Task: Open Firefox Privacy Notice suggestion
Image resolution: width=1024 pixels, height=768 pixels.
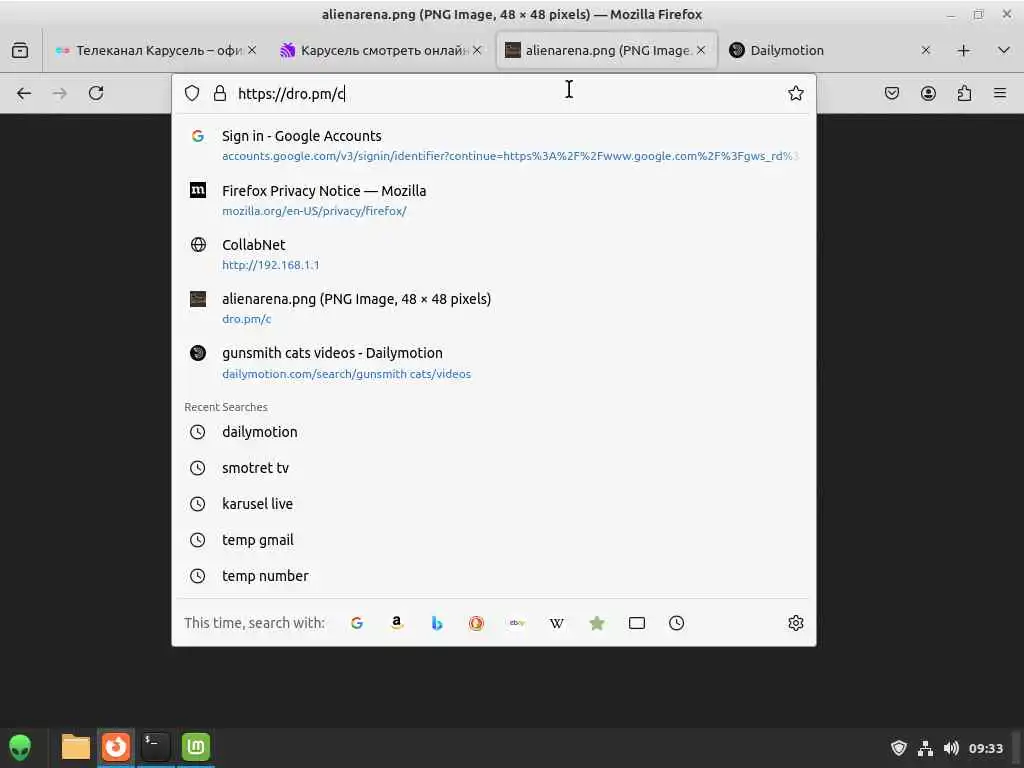Action: click(x=494, y=200)
